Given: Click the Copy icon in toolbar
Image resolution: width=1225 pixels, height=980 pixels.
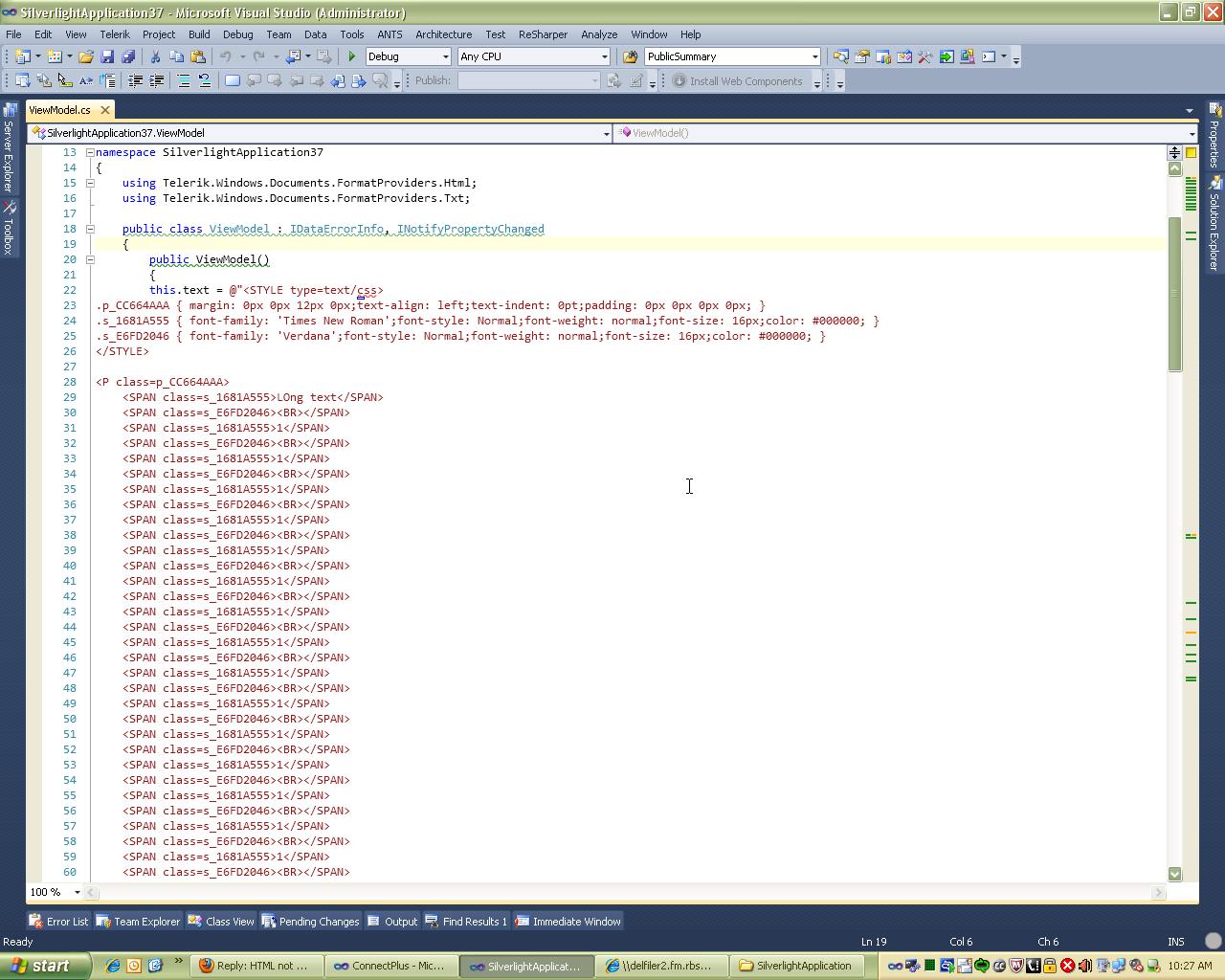Looking at the screenshot, I should pos(176,56).
